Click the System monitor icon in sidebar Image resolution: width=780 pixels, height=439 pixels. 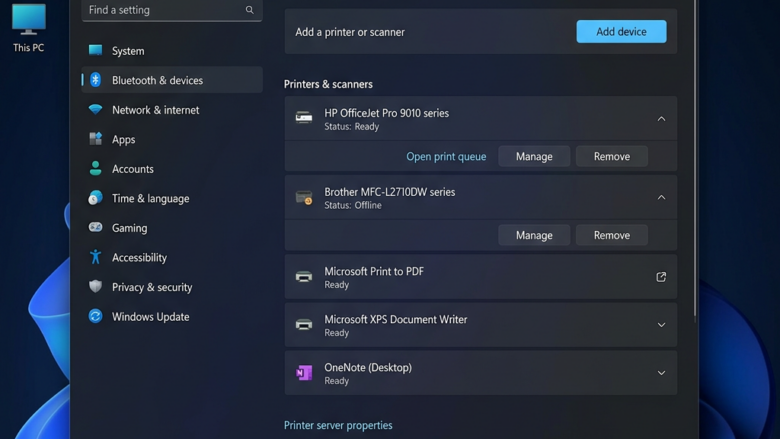(x=95, y=50)
